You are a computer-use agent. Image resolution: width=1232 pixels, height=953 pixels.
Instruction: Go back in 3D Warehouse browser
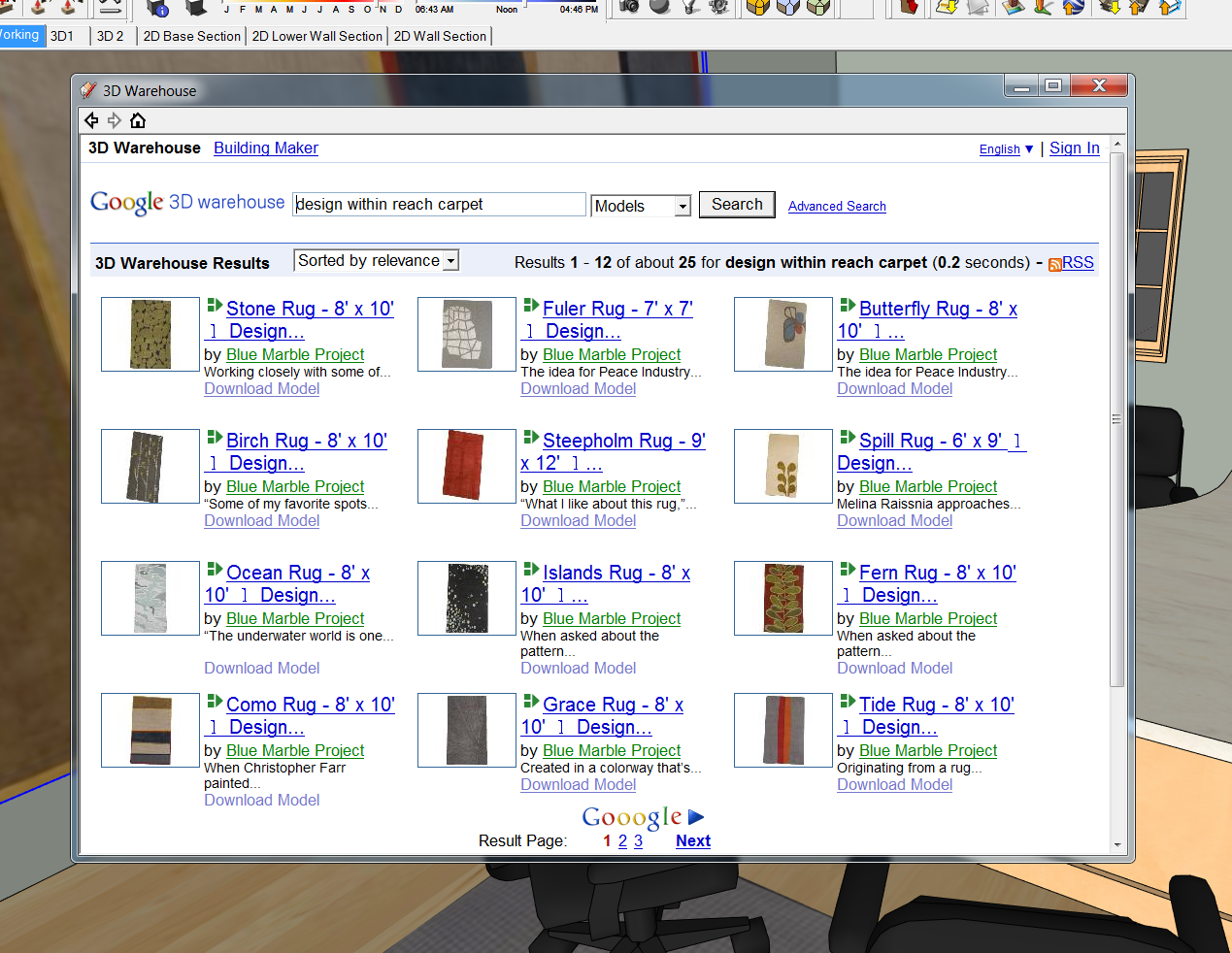[x=91, y=120]
